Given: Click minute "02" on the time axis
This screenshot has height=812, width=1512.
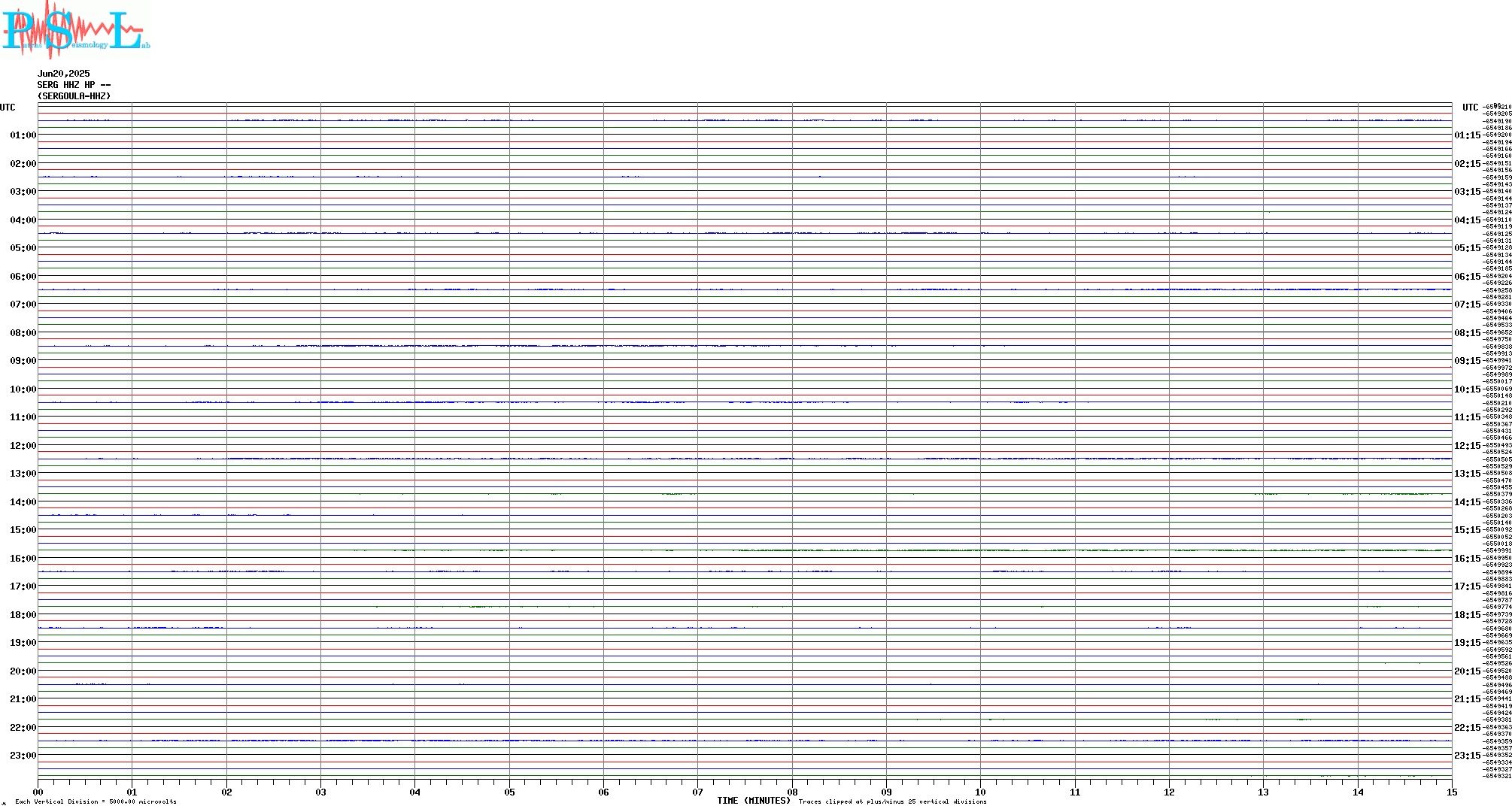Looking at the screenshot, I should 226,792.
